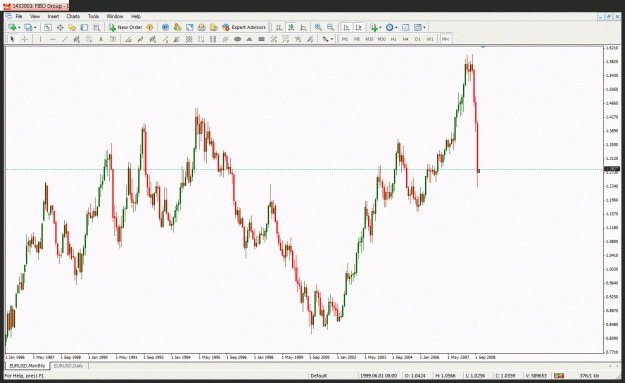Image resolution: width=625 pixels, height=383 pixels.
Task: Select the Vertical Line tool
Action: [x=40, y=39]
